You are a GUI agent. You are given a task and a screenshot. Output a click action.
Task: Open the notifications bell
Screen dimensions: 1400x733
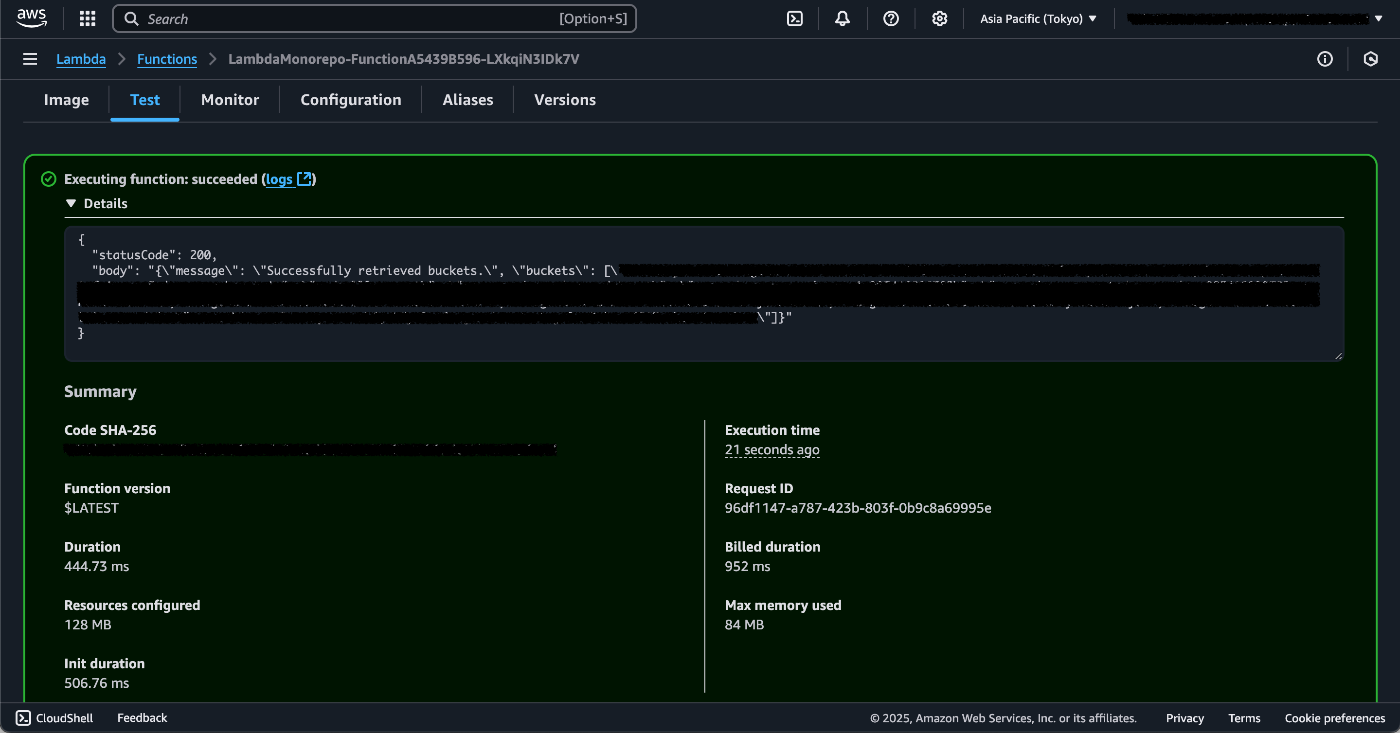(841, 18)
